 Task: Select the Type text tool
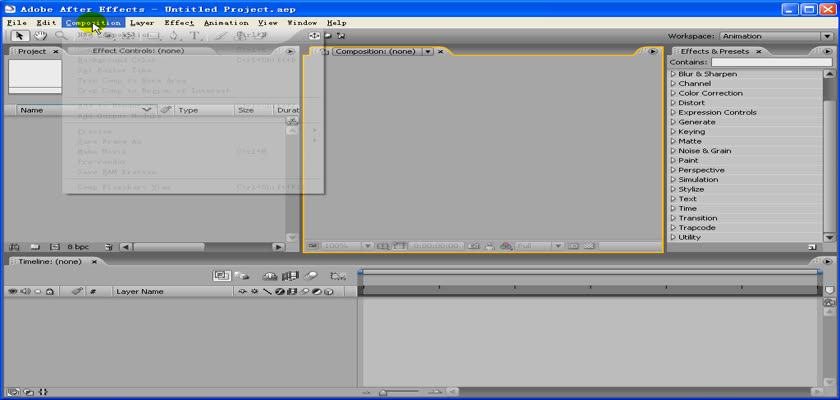pos(194,36)
